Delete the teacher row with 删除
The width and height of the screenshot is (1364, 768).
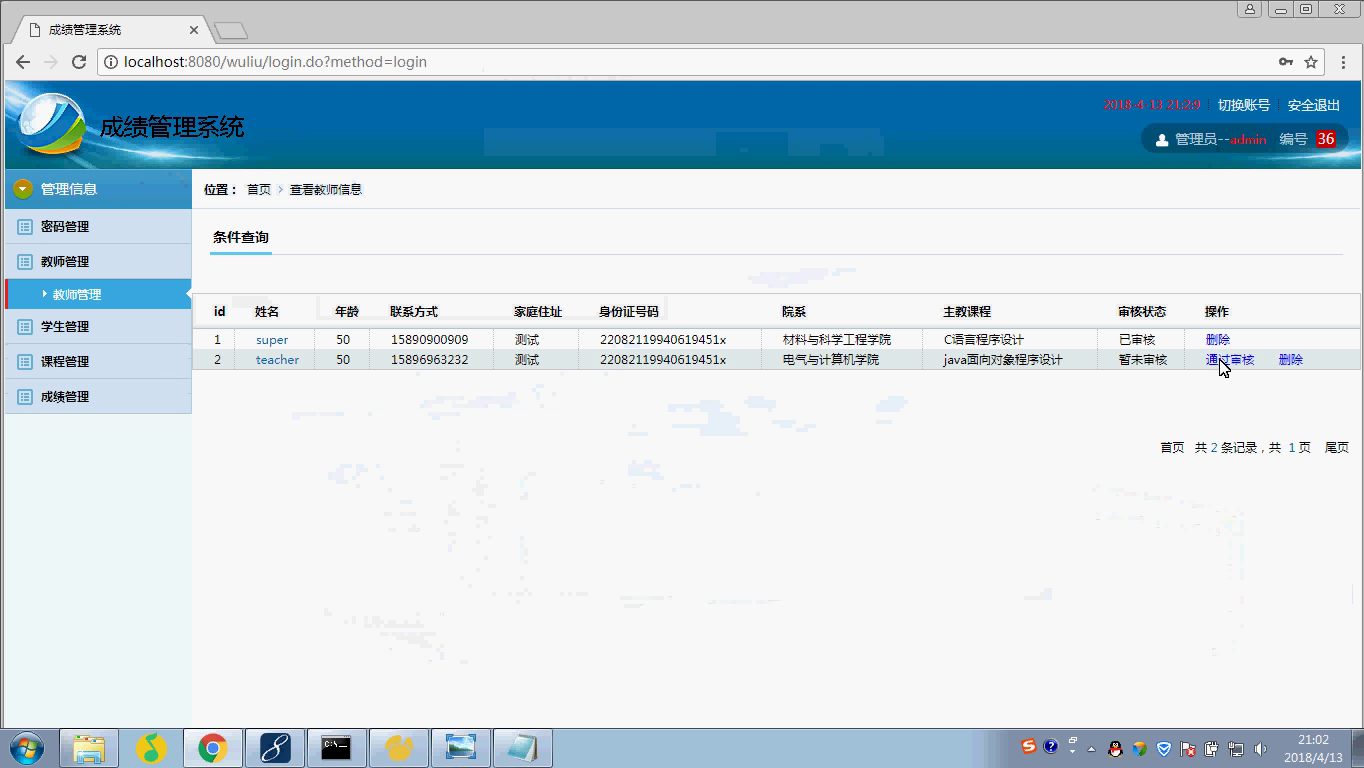[1291, 360]
